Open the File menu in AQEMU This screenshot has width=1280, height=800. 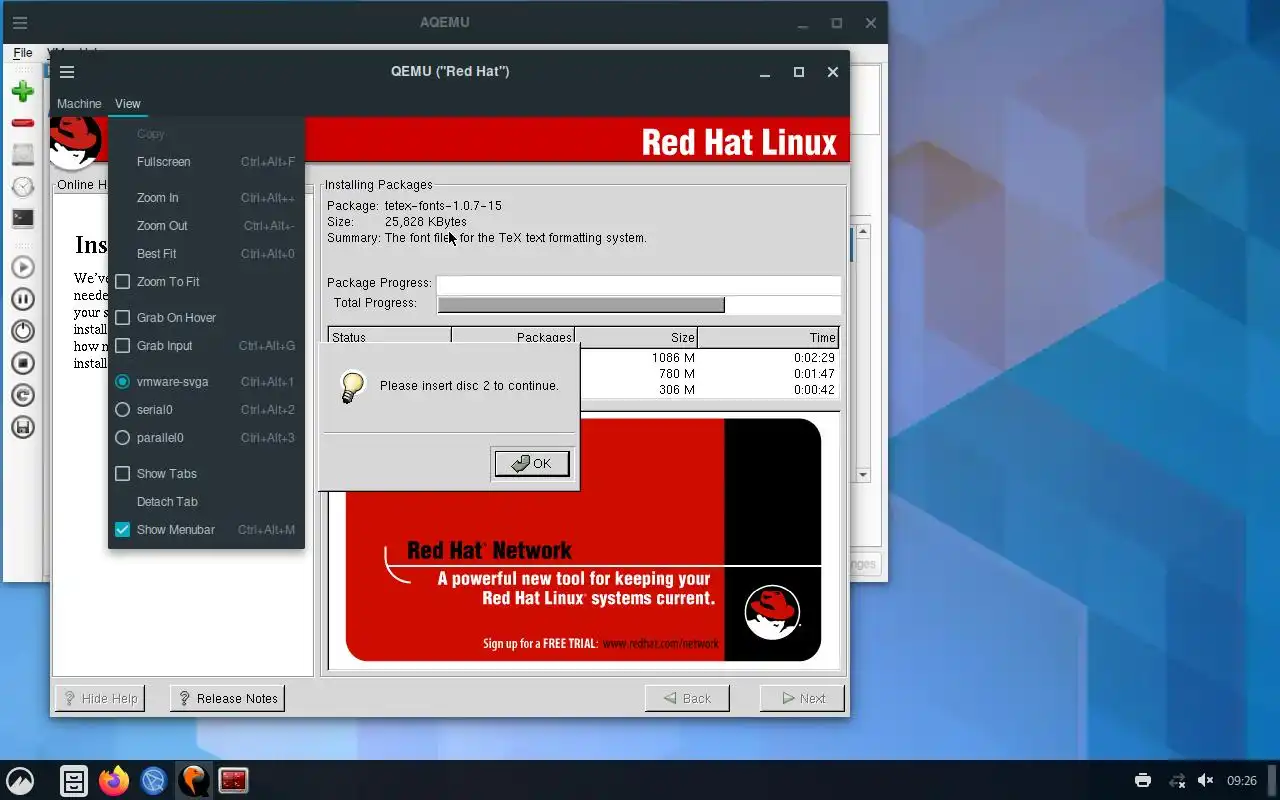coord(22,53)
